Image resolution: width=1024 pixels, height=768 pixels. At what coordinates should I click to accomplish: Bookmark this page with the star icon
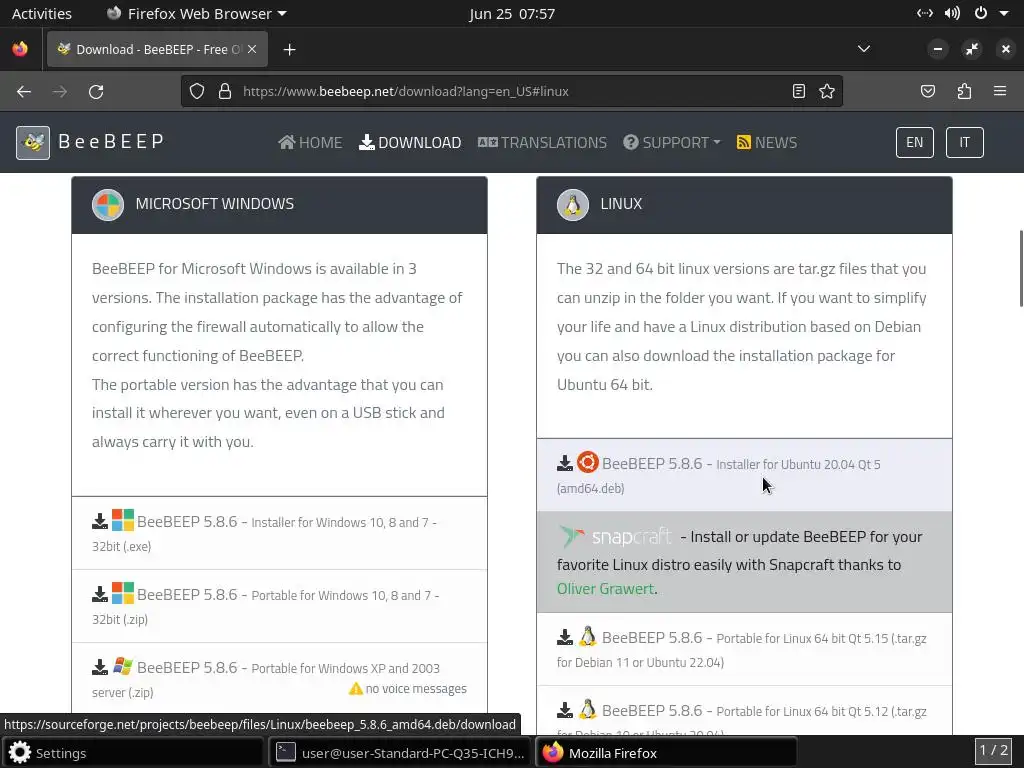point(827,91)
